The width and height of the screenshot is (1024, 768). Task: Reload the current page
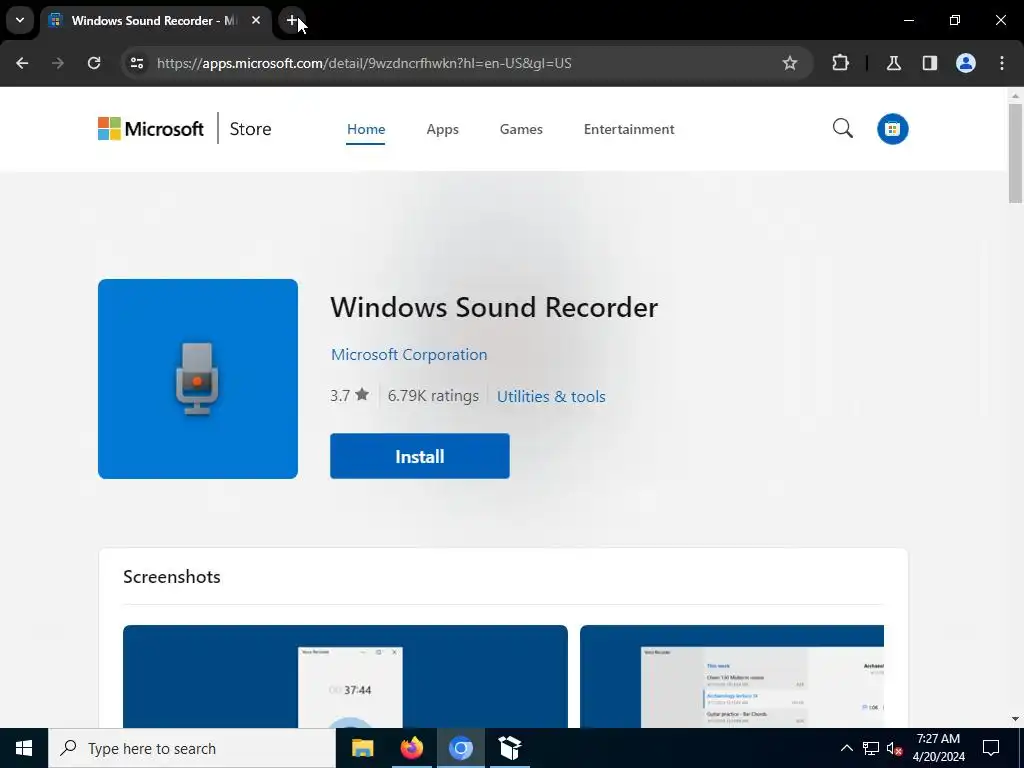click(94, 63)
